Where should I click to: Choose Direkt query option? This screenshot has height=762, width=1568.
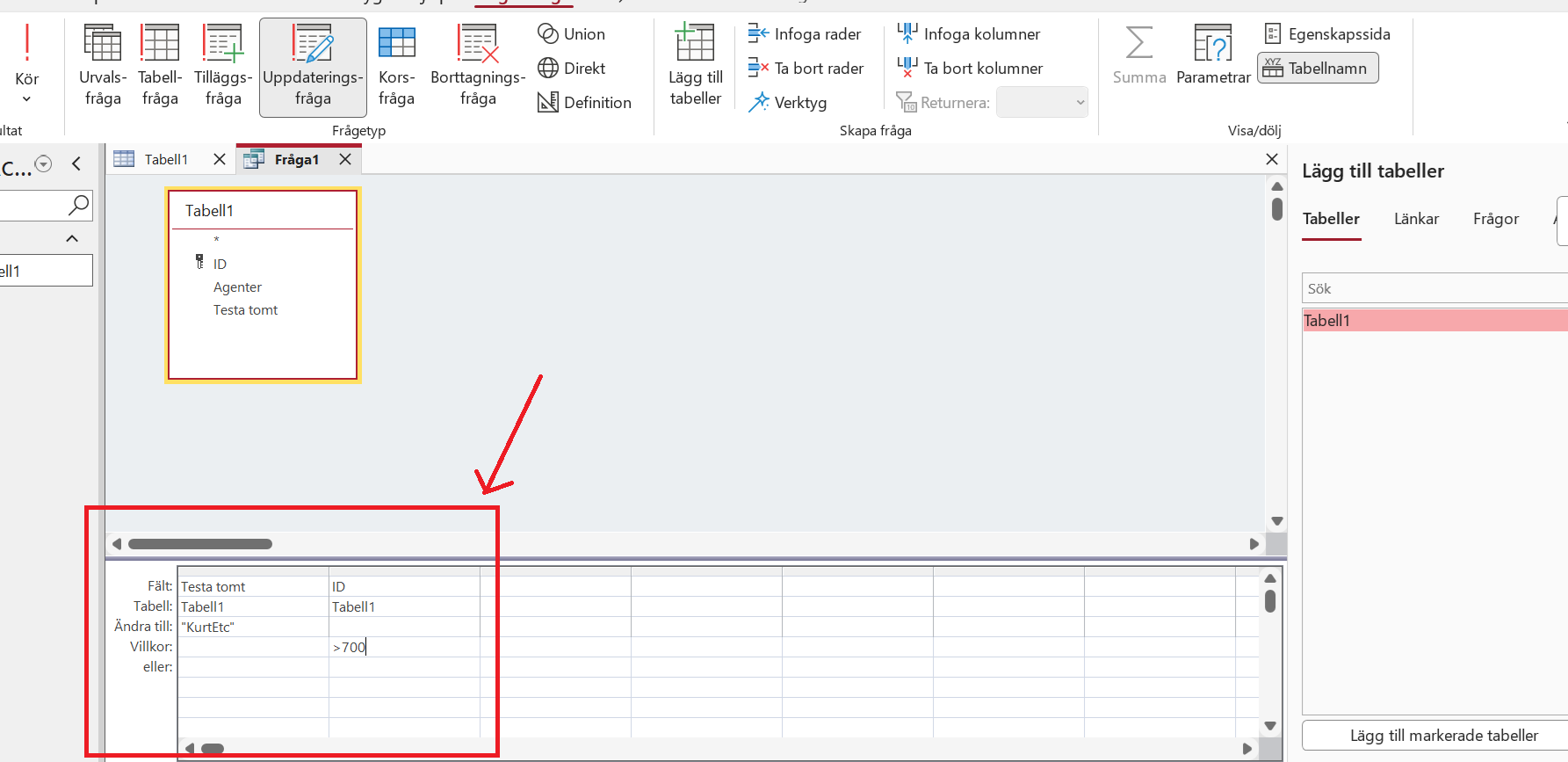pyautogui.click(x=571, y=69)
